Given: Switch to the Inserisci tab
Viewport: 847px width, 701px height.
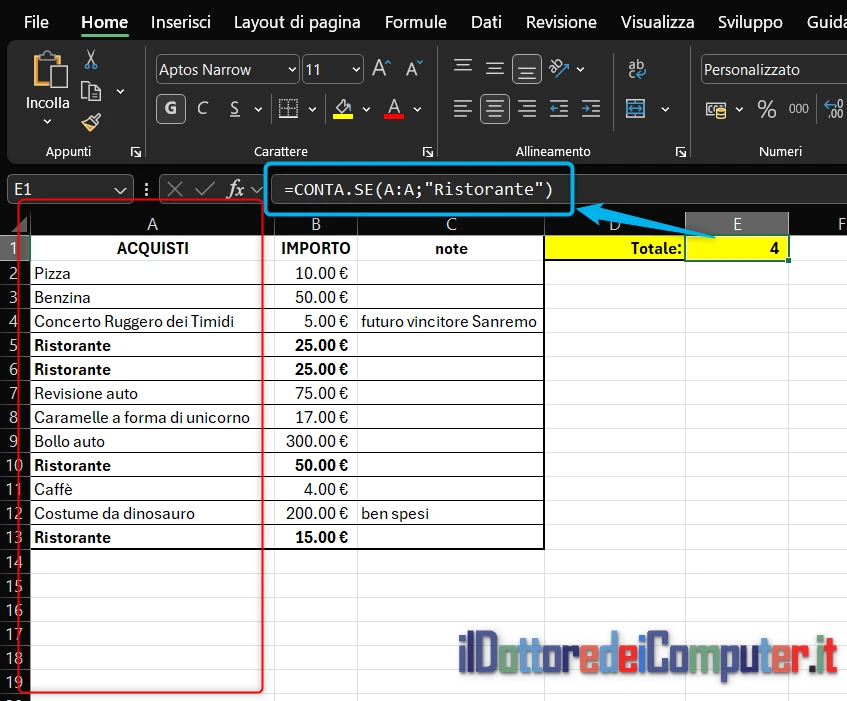Looking at the screenshot, I should coord(181,22).
